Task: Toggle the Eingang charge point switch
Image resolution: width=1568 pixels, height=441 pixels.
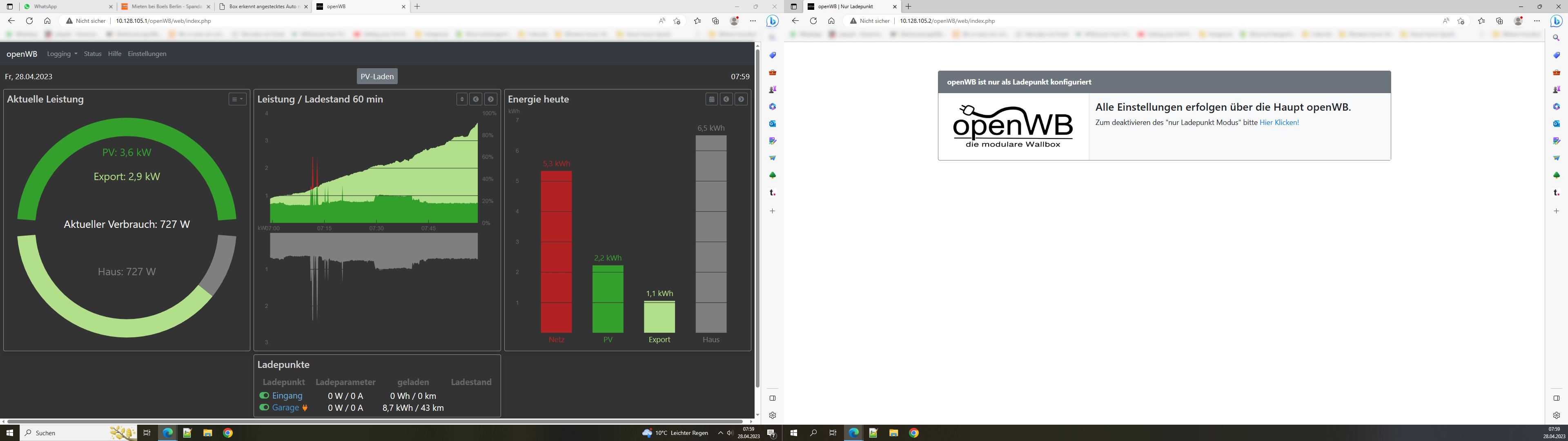Action: coord(264,395)
